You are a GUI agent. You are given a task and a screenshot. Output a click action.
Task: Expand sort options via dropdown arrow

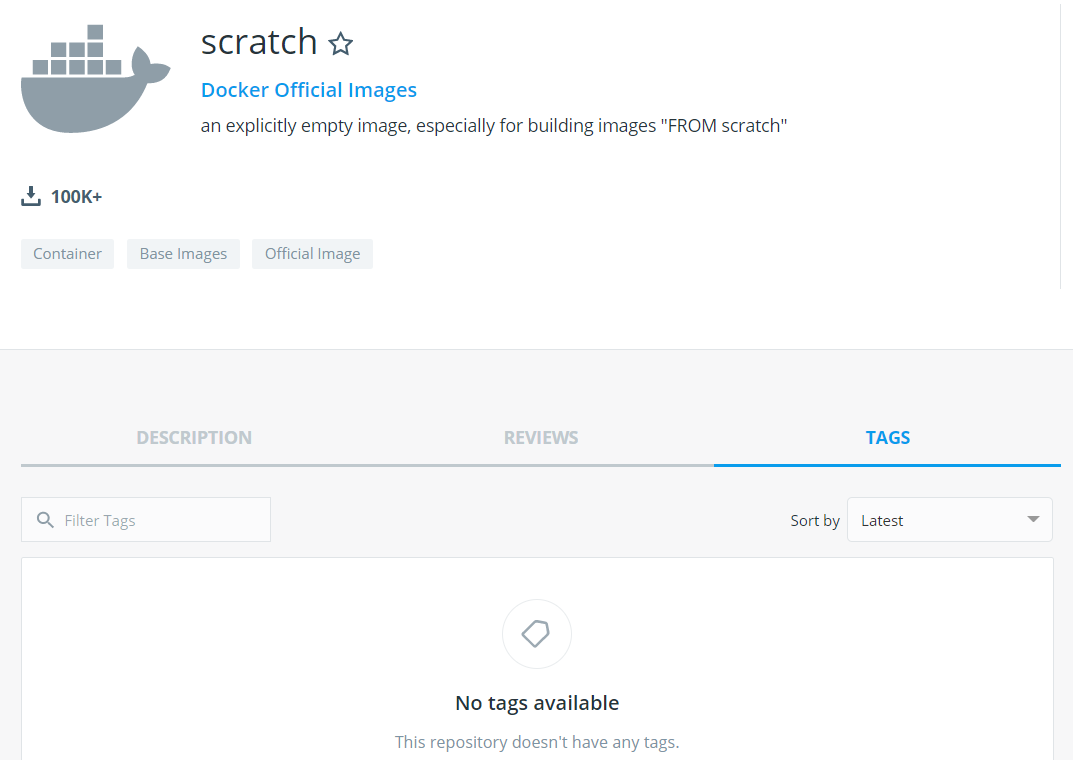[1033, 519]
